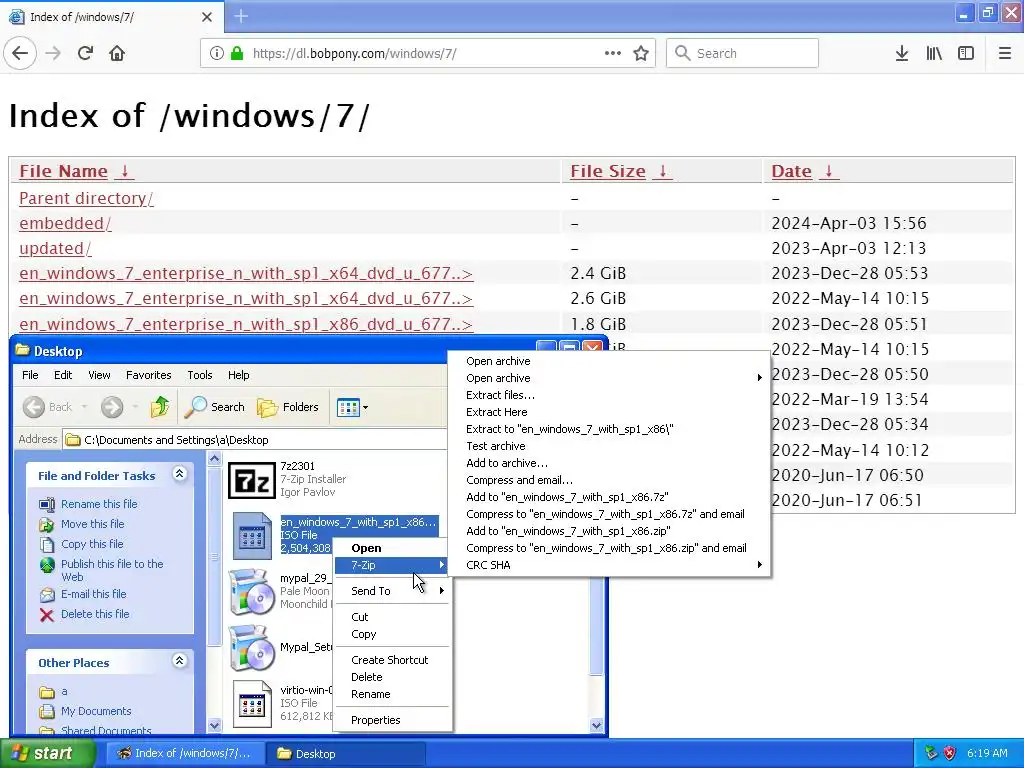
Task: Click Publish this file to the Web
Action: pos(112,570)
